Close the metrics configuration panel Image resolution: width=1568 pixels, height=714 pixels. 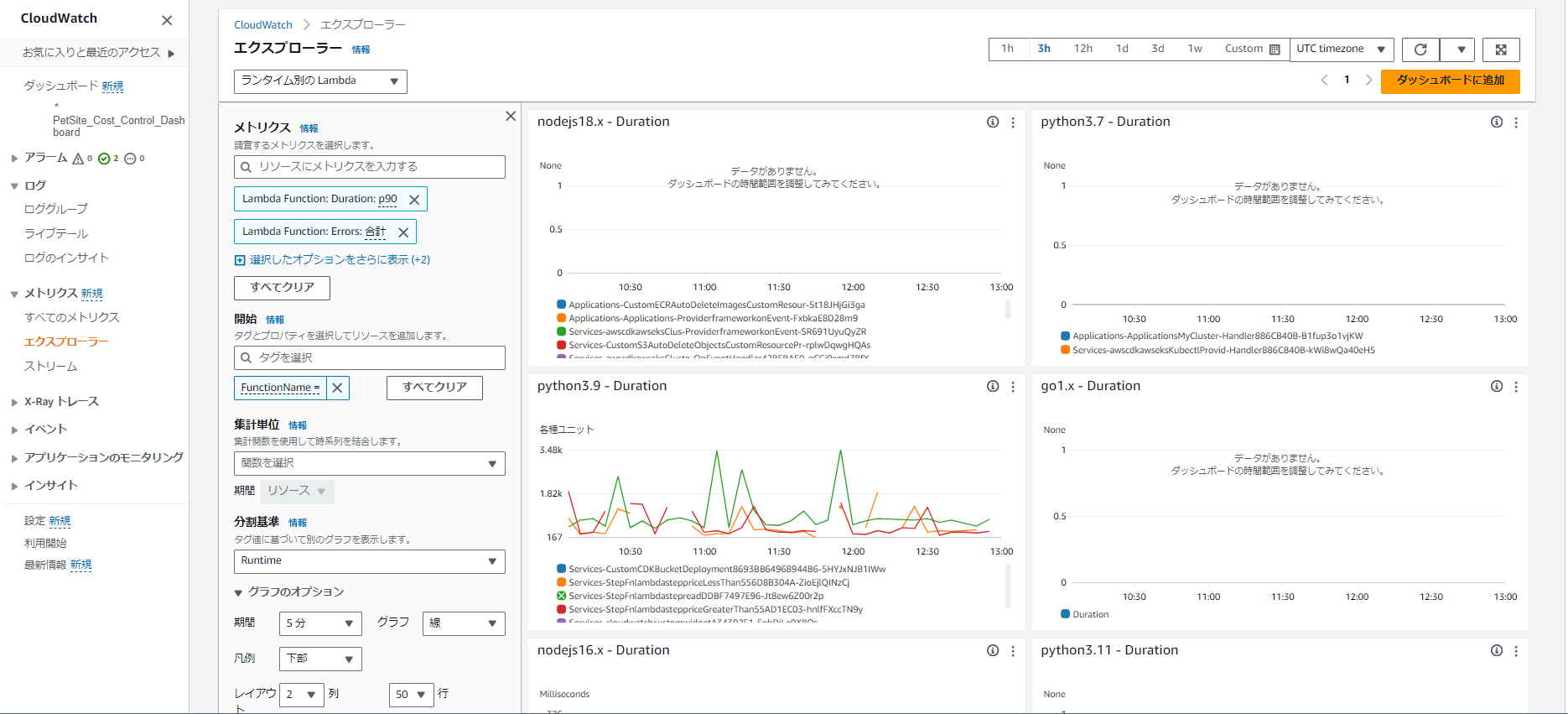tap(511, 117)
